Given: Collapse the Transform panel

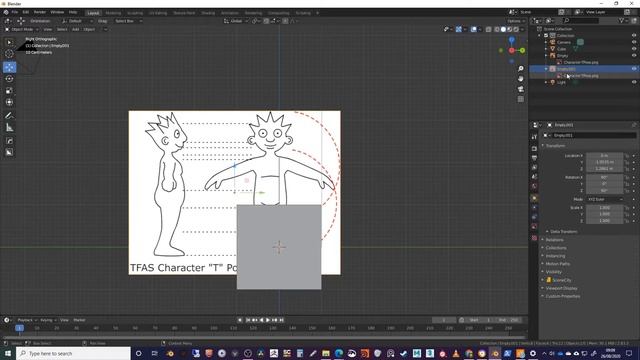Looking at the screenshot, I should (555, 146).
